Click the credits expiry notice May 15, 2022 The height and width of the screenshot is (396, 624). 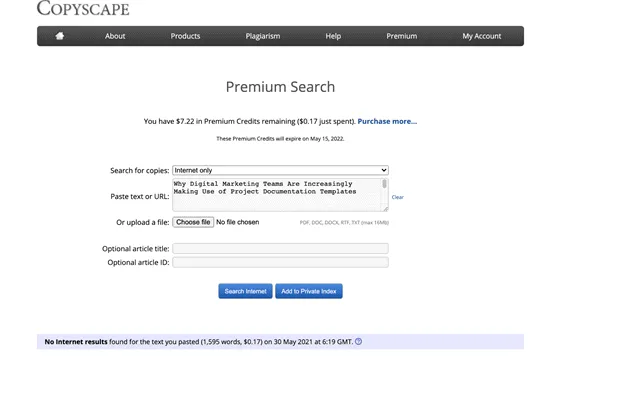pos(280,139)
